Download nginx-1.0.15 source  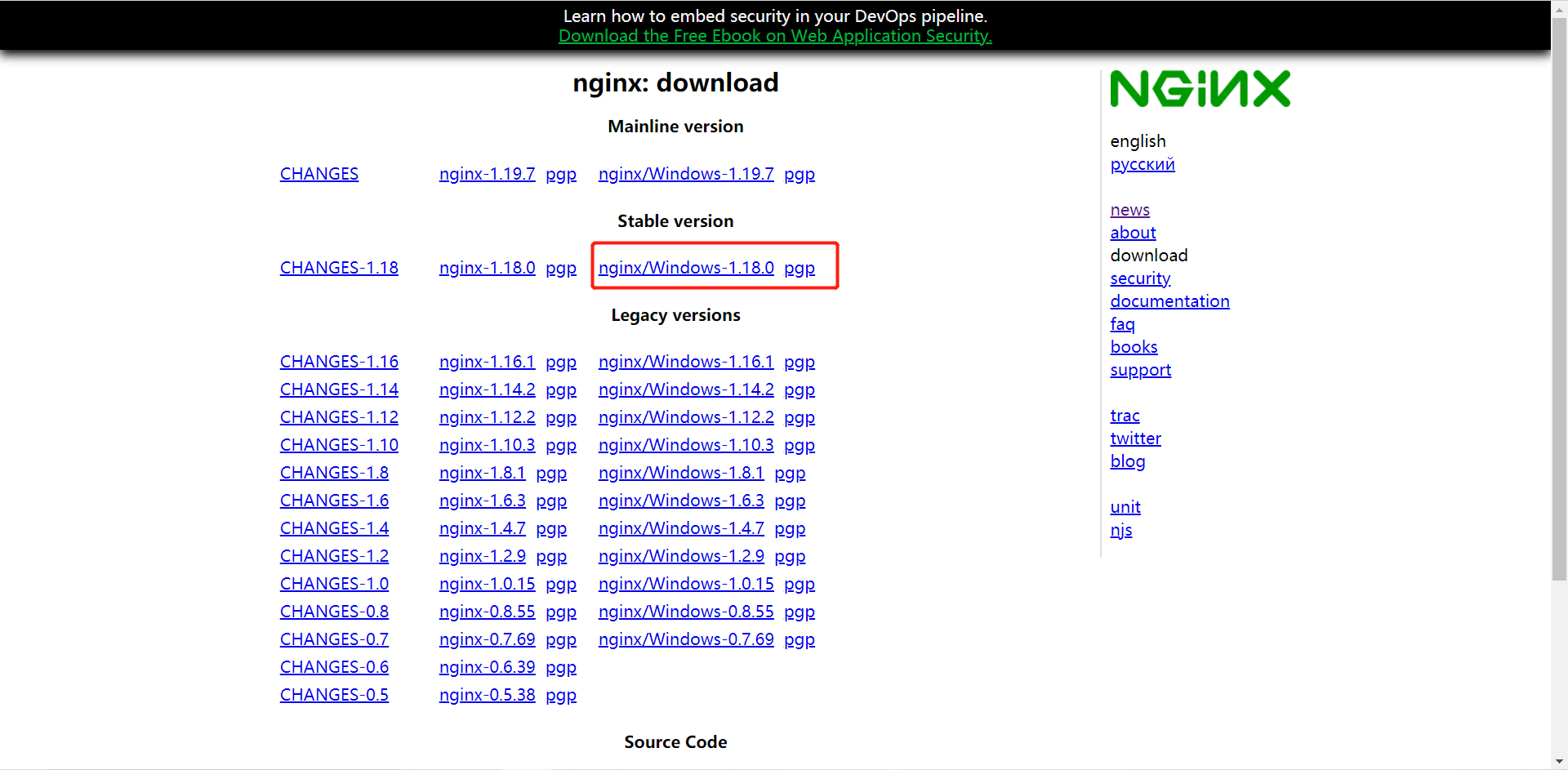487,584
